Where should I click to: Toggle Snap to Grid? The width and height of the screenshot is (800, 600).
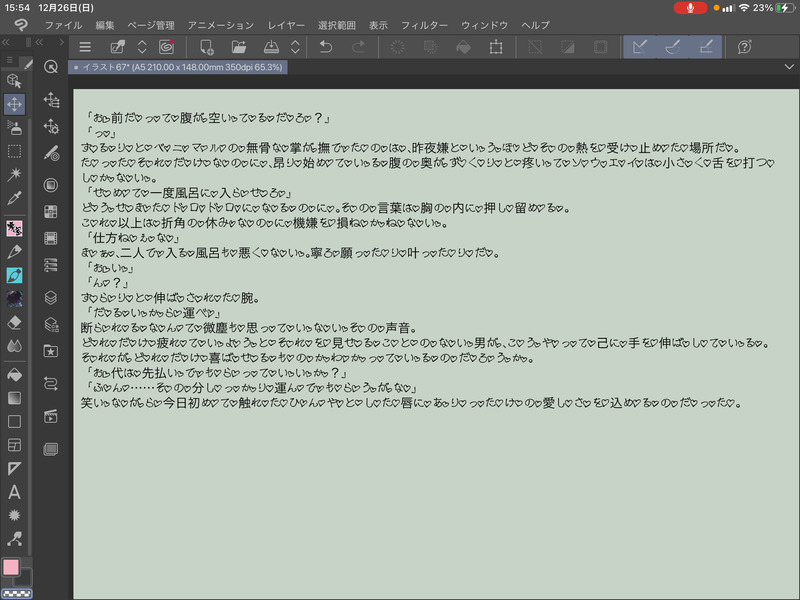tap(706, 47)
